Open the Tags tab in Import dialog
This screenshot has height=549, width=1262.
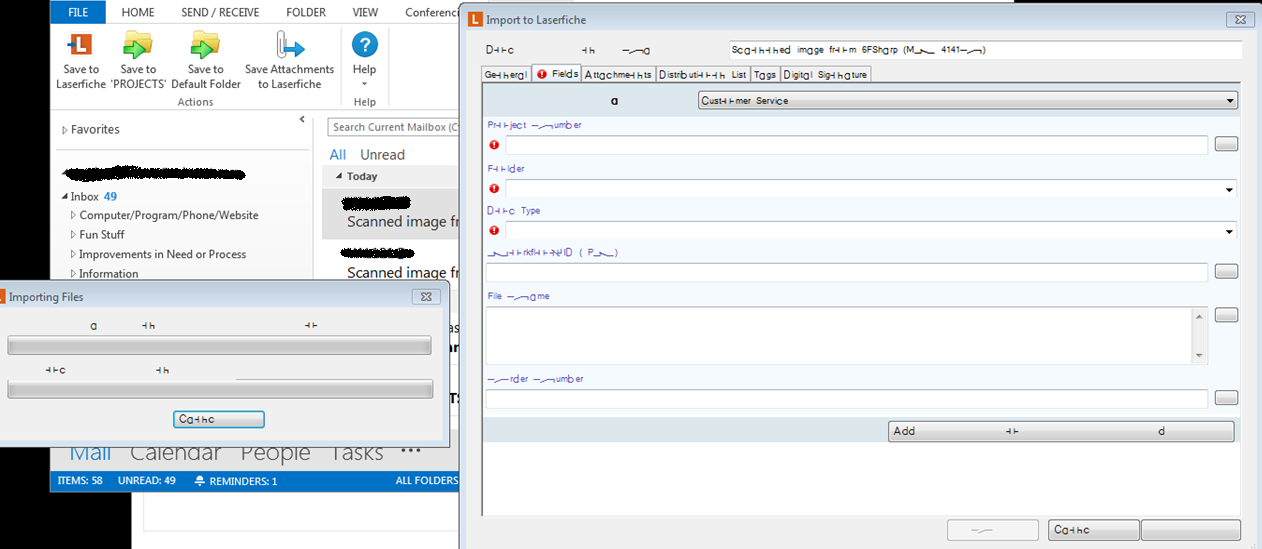(x=765, y=74)
